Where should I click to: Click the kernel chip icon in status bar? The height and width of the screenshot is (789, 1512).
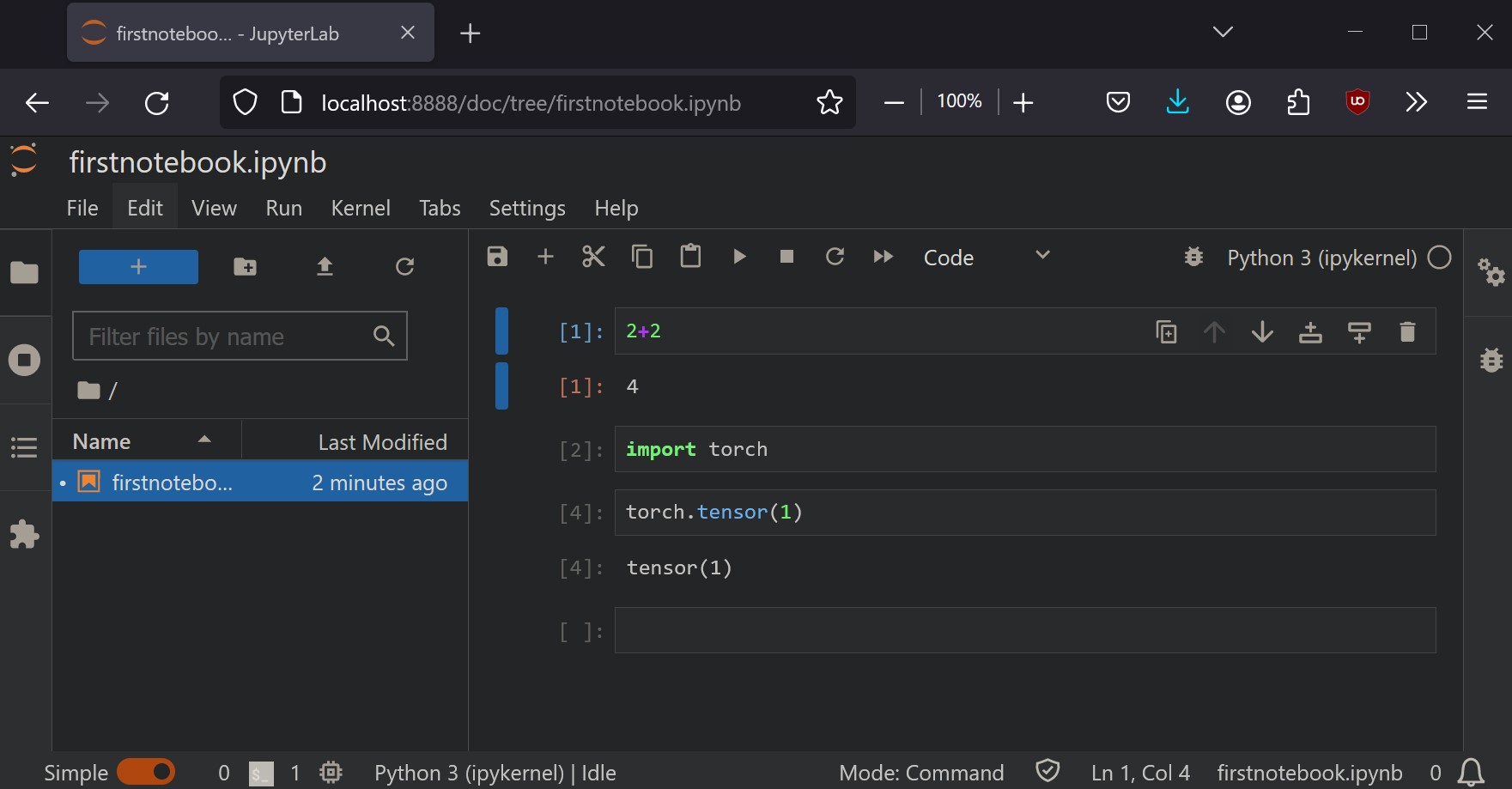(331, 772)
